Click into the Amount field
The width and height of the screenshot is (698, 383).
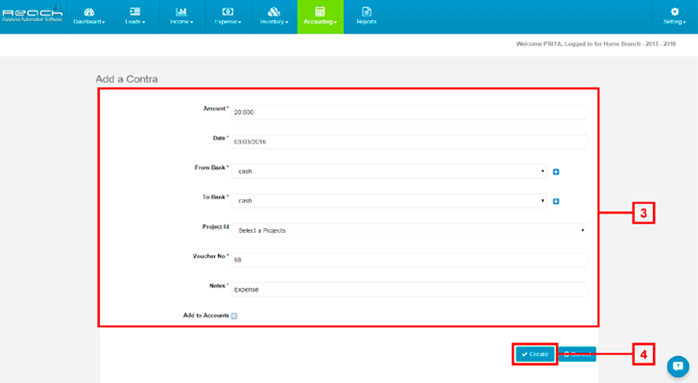point(409,112)
